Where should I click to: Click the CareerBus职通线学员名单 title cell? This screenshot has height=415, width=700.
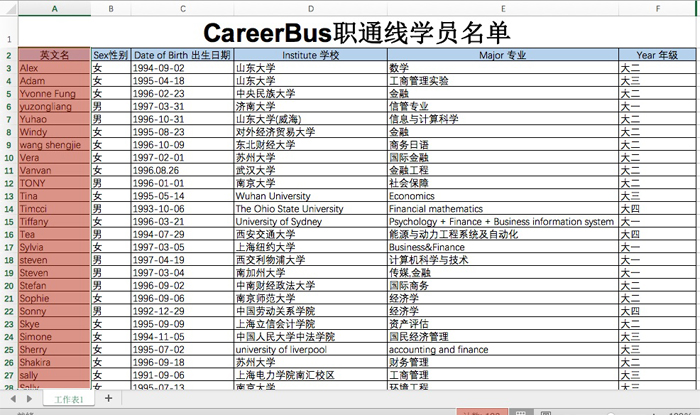click(x=357, y=32)
